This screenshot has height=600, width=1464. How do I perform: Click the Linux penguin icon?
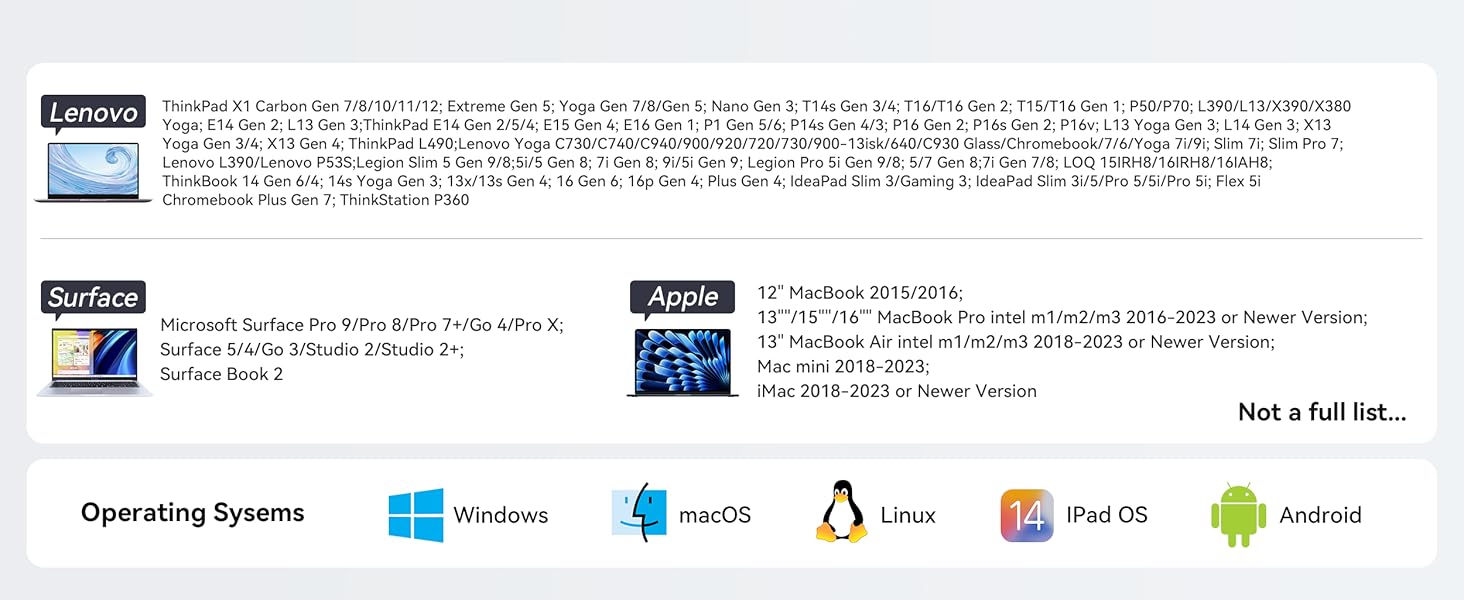click(841, 512)
